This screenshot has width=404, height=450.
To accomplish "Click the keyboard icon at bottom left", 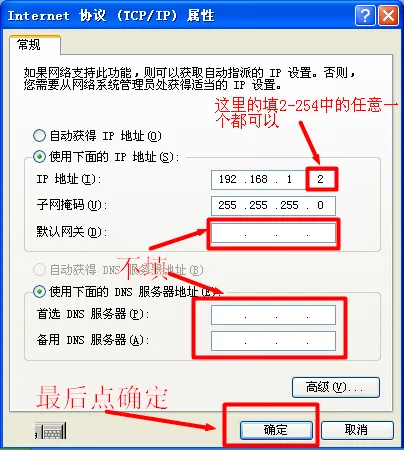I will point(51,431).
